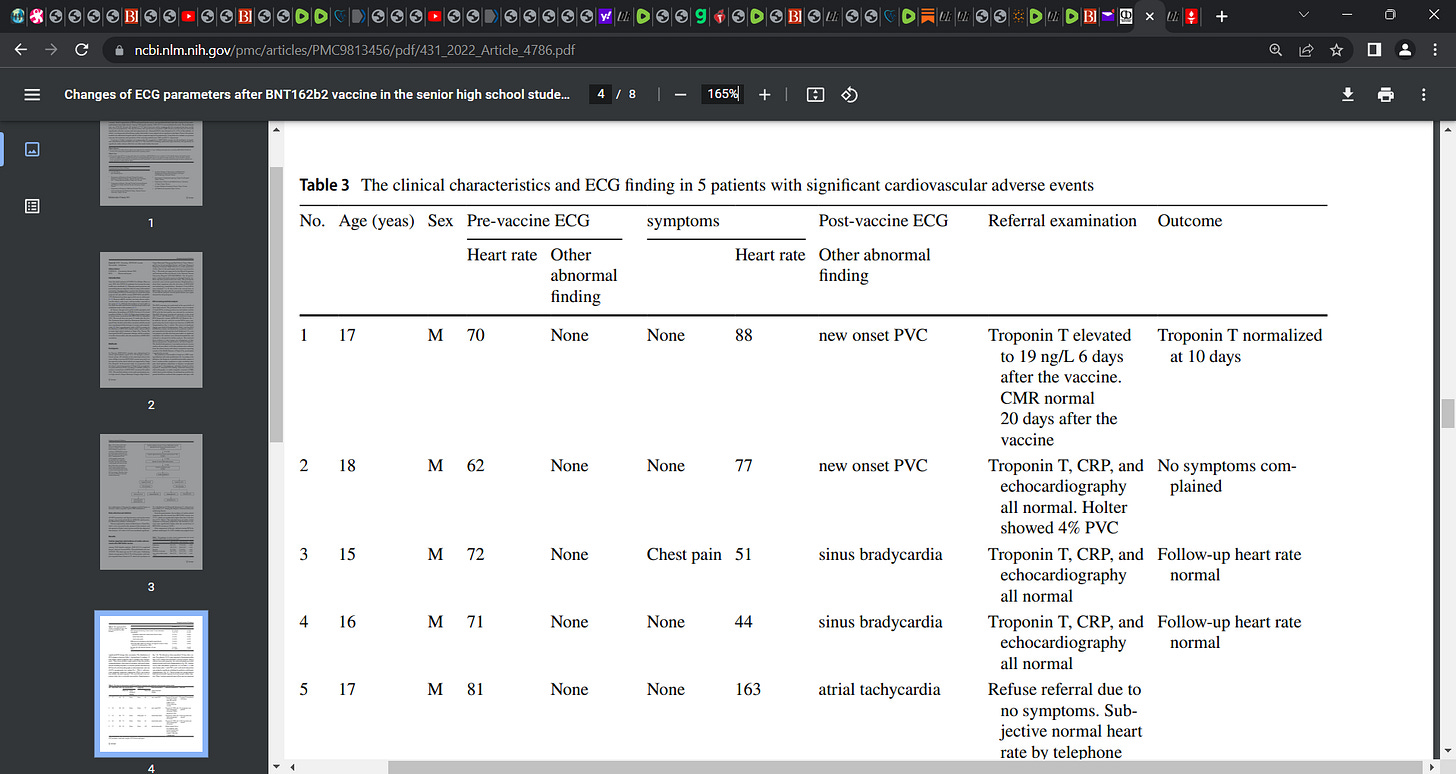
Task: Click the fit to page icon
Action: click(815, 94)
